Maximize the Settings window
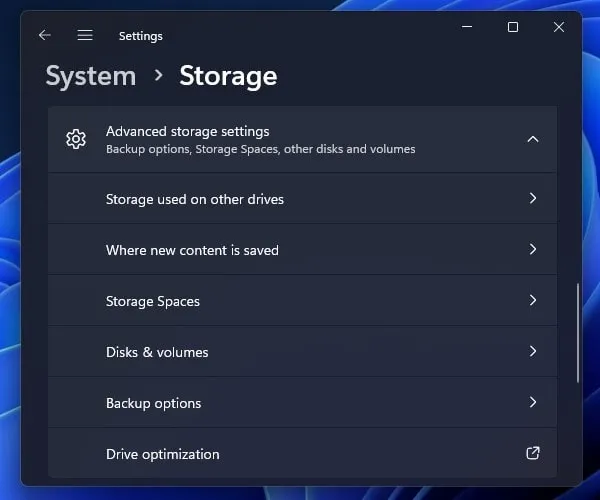 pos(513,27)
